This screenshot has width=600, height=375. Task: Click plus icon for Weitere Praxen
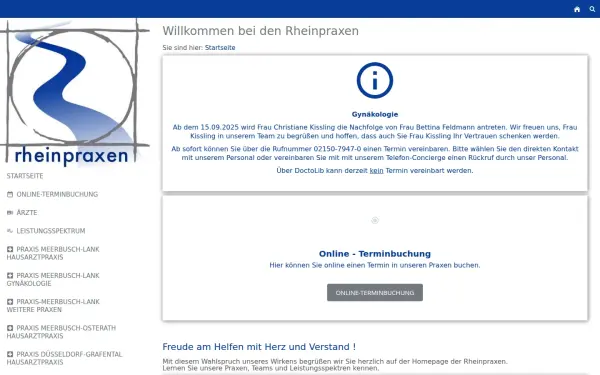(x=10, y=302)
